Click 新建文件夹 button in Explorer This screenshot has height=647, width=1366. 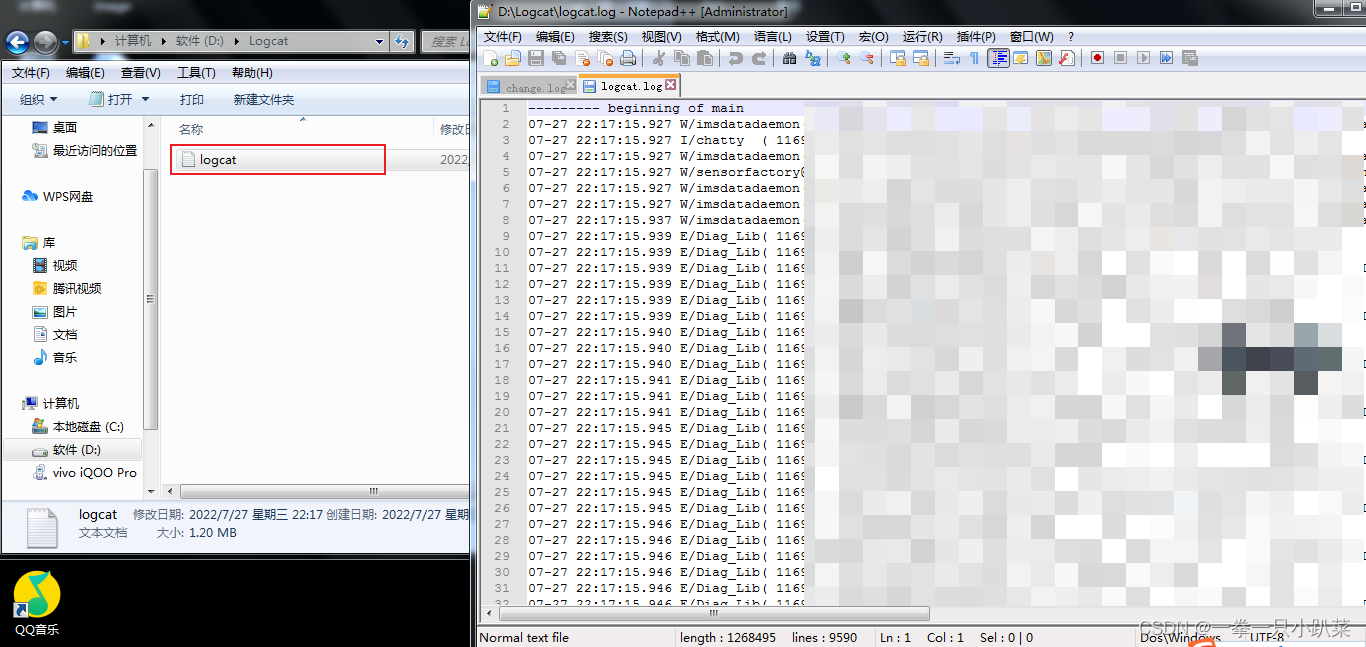click(264, 100)
